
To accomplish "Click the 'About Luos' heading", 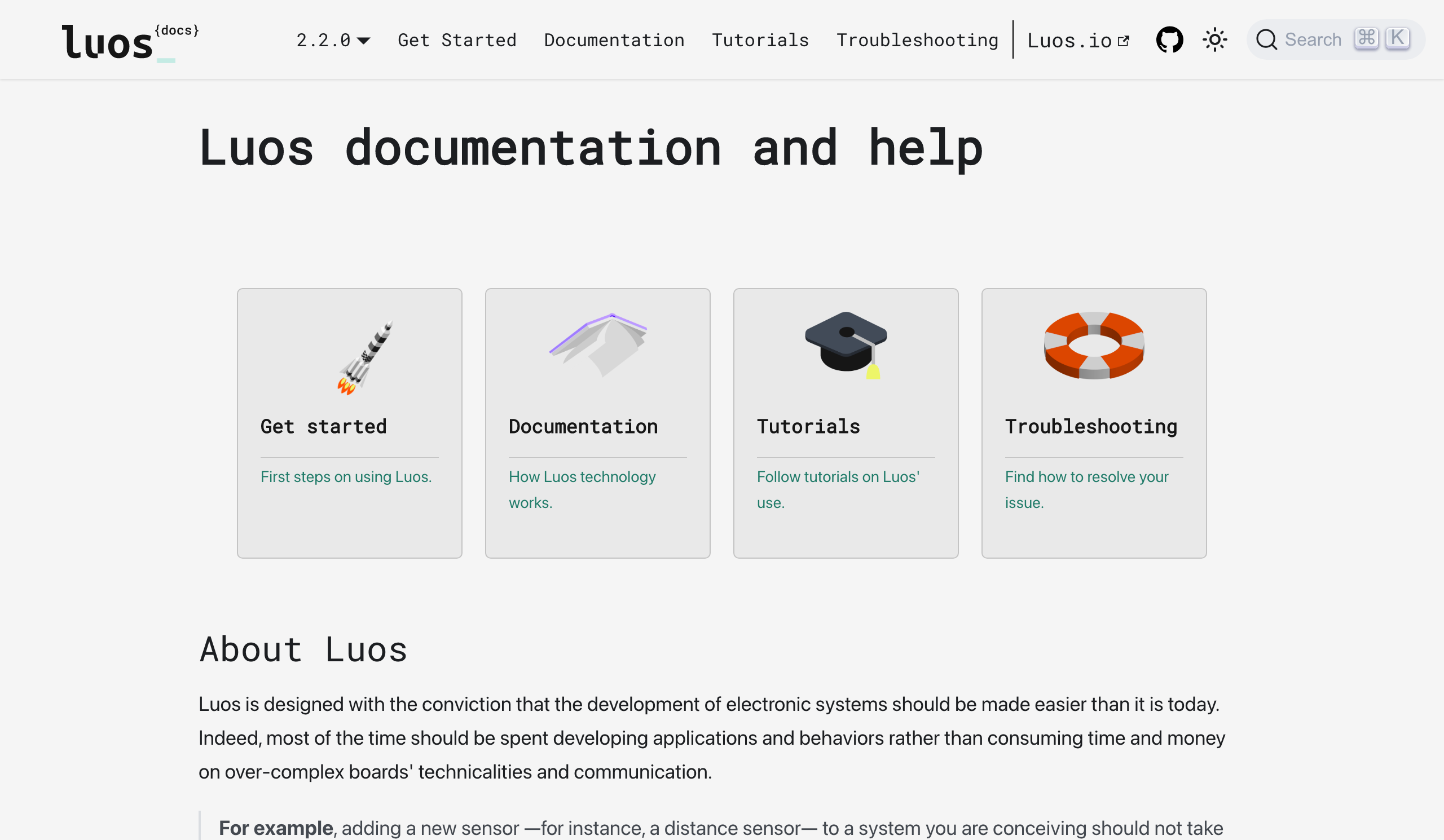I will pos(303,649).
